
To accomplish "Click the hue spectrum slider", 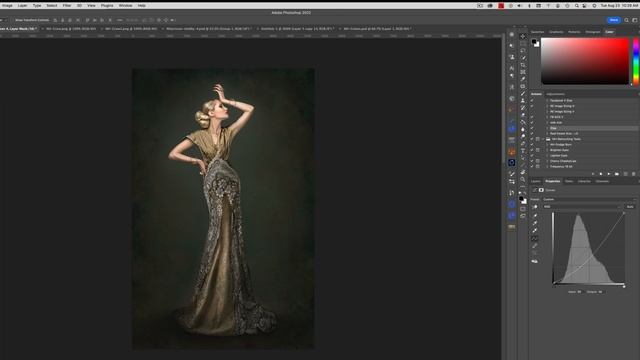I will pyautogui.click(x=636, y=61).
